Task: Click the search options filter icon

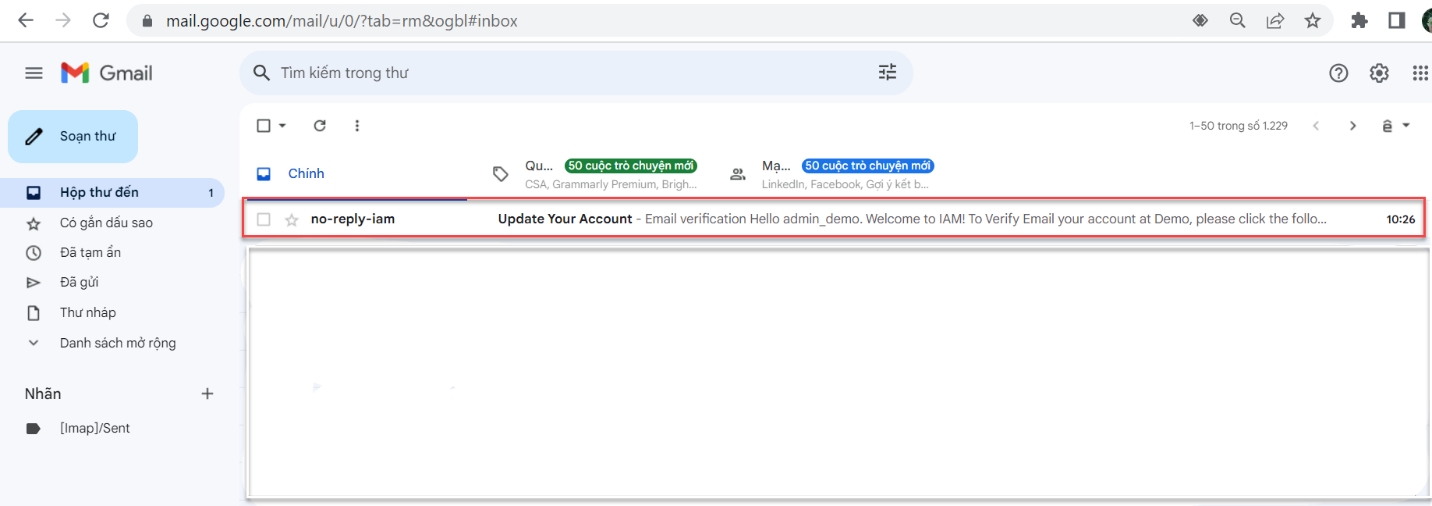Action: 887,72
